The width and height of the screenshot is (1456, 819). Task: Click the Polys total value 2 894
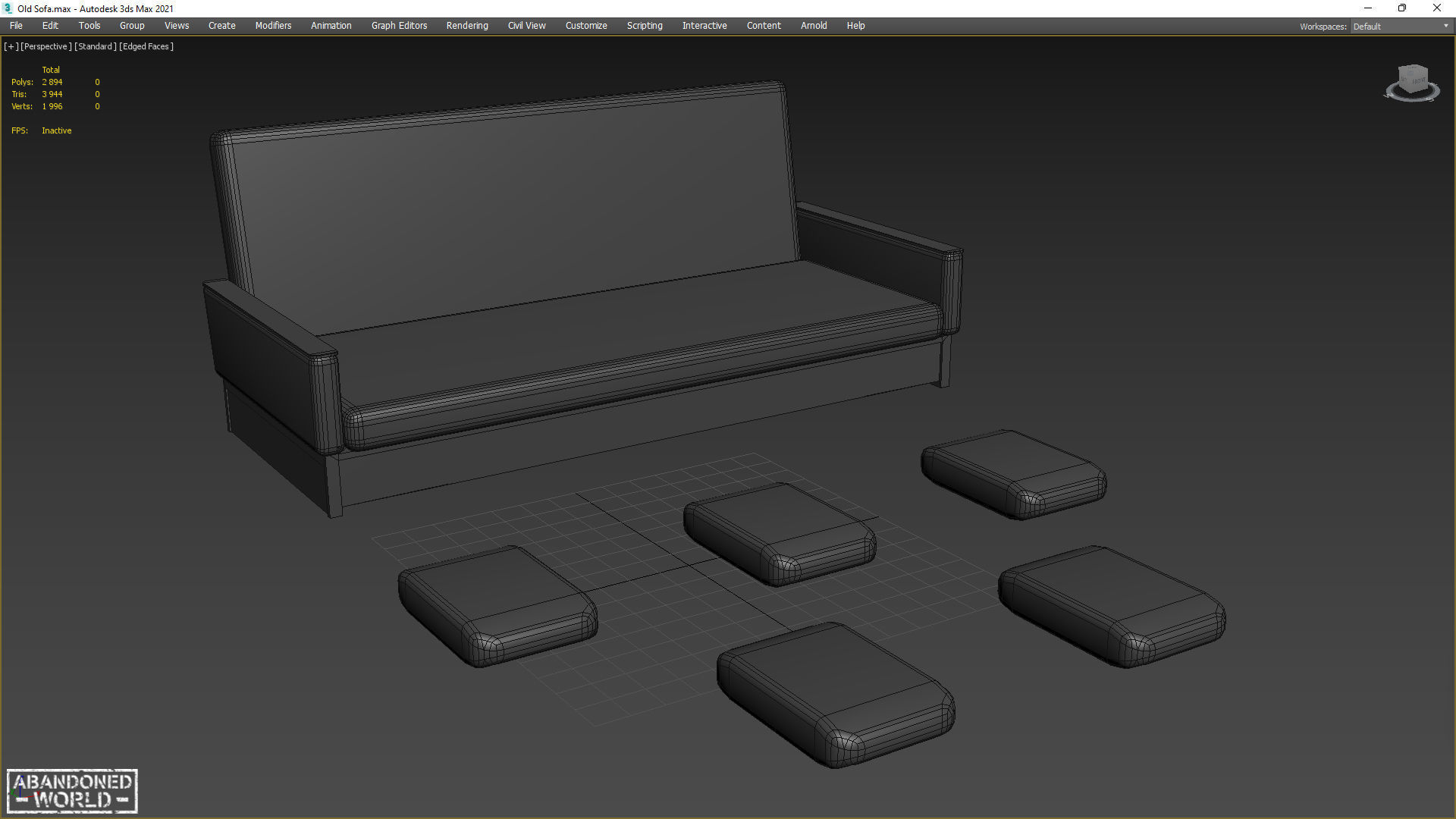coord(52,82)
